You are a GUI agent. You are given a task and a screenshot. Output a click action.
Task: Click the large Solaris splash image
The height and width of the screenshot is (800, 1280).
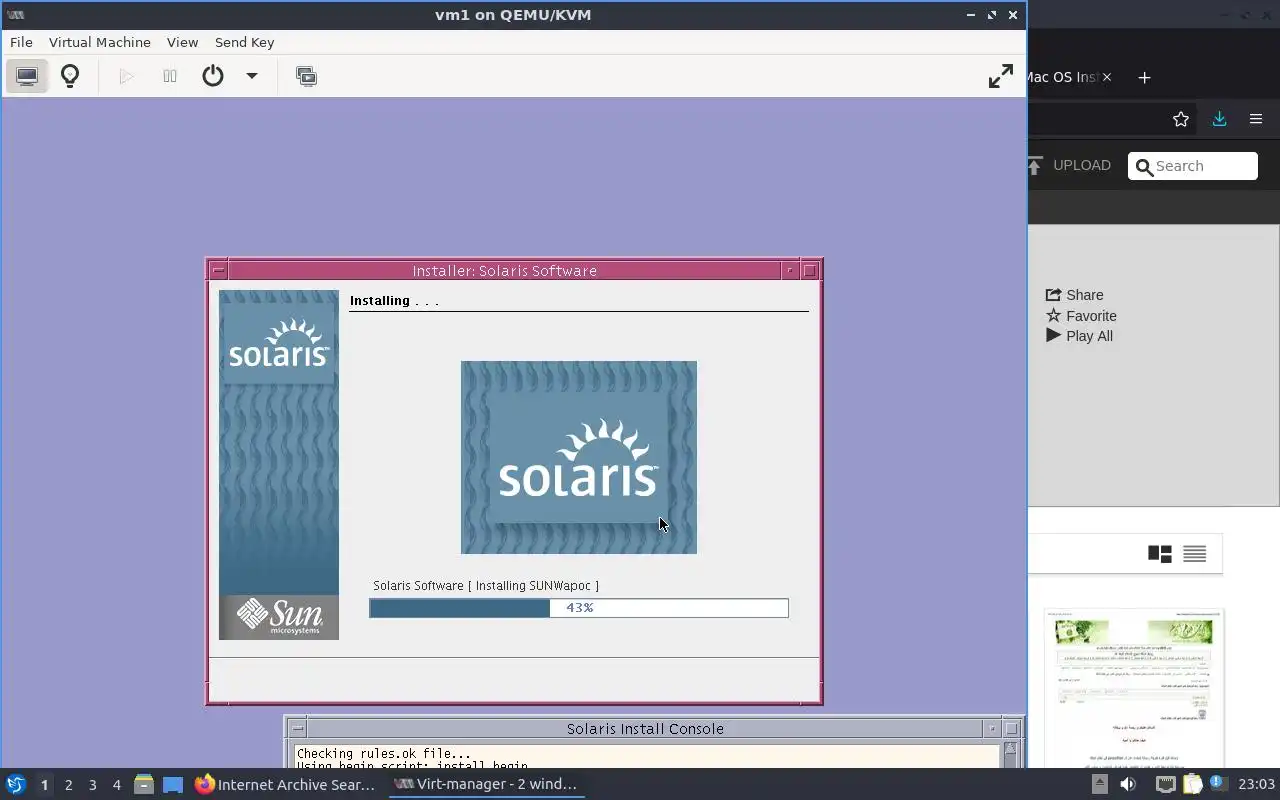[579, 457]
